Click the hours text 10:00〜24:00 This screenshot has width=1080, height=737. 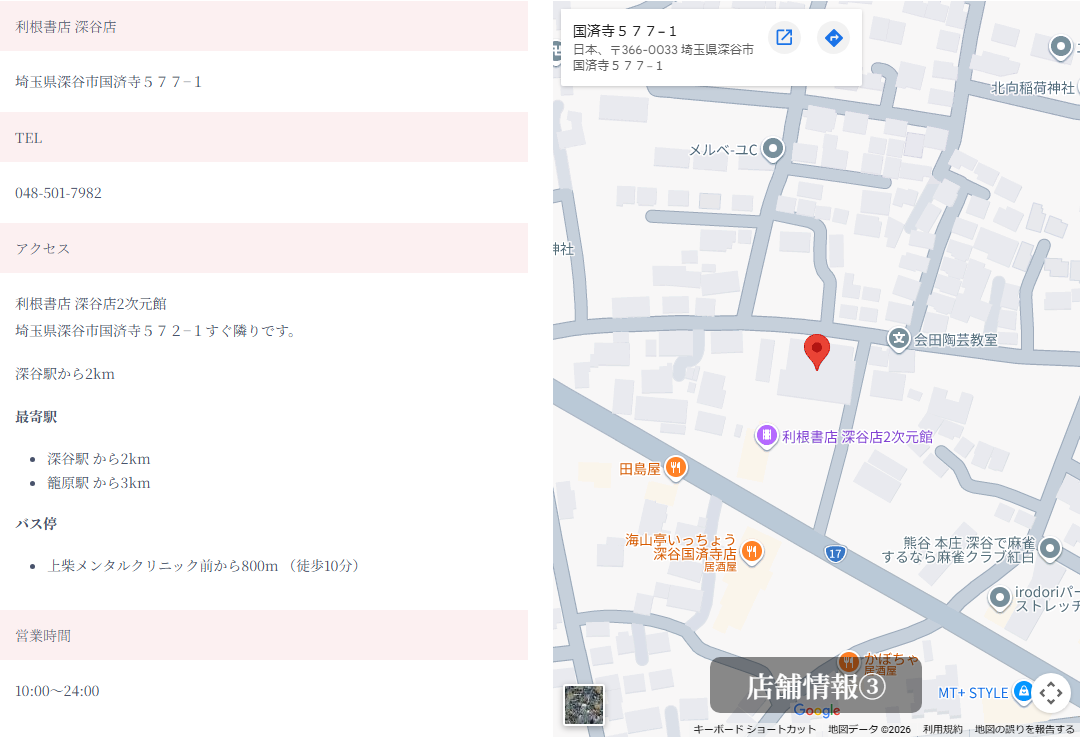pos(57,691)
